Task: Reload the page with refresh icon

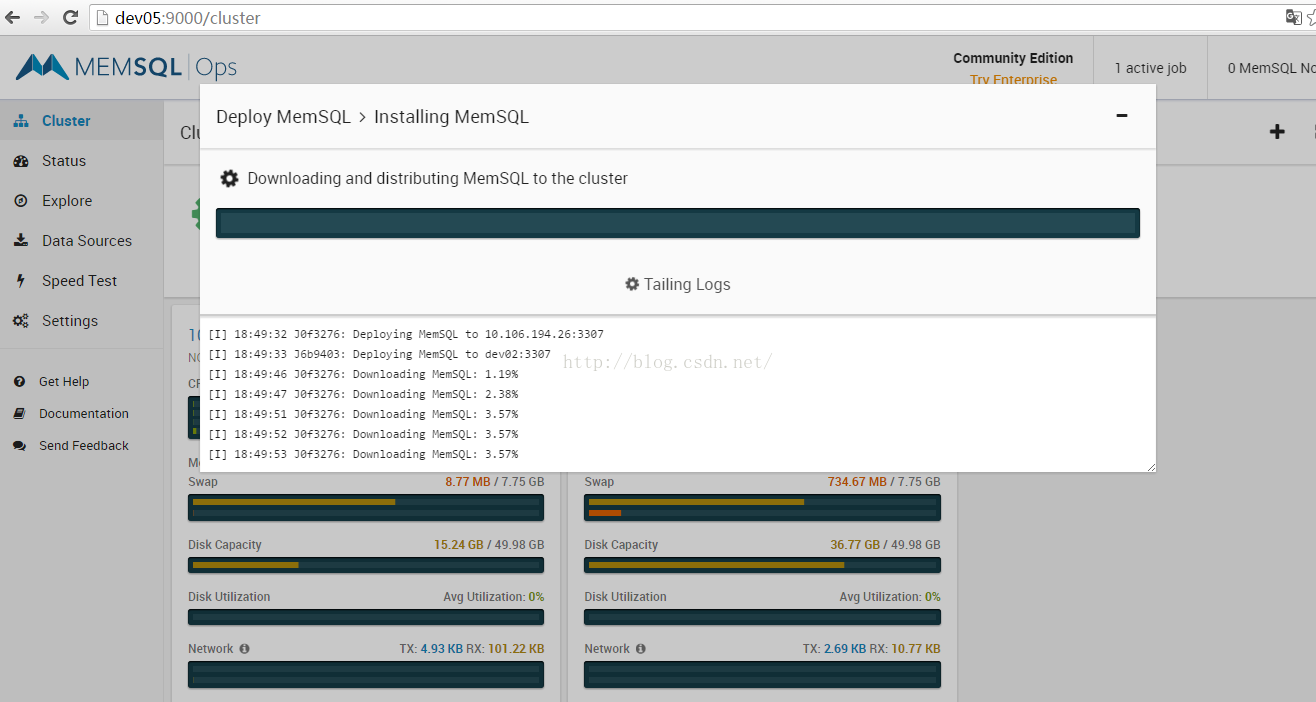Action: click(x=70, y=17)
